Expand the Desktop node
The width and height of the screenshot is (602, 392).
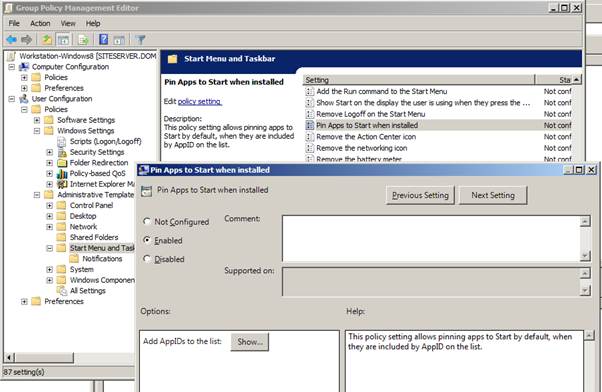50,216
